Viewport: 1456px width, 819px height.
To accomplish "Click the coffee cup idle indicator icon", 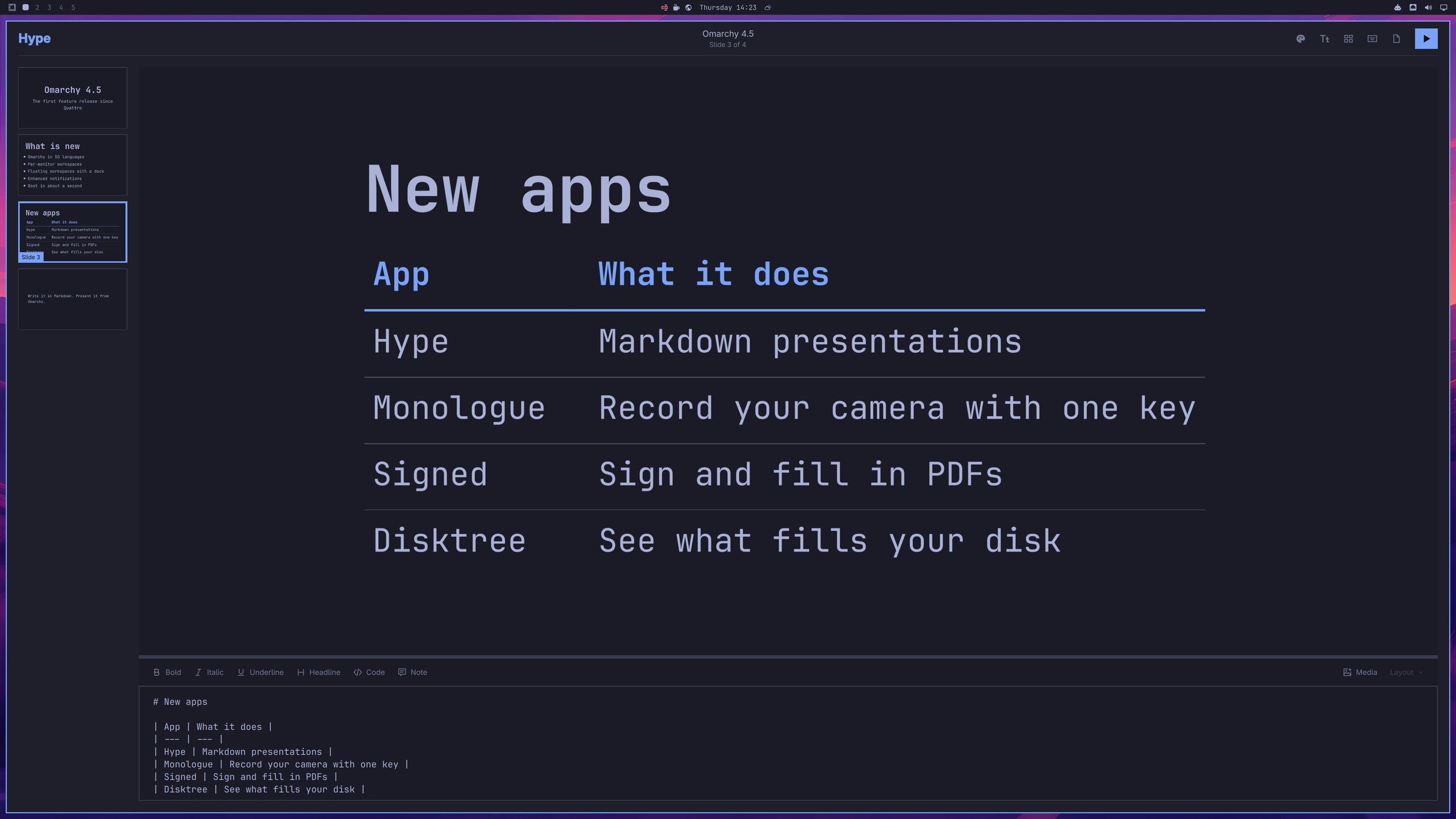I will [676, 7].
